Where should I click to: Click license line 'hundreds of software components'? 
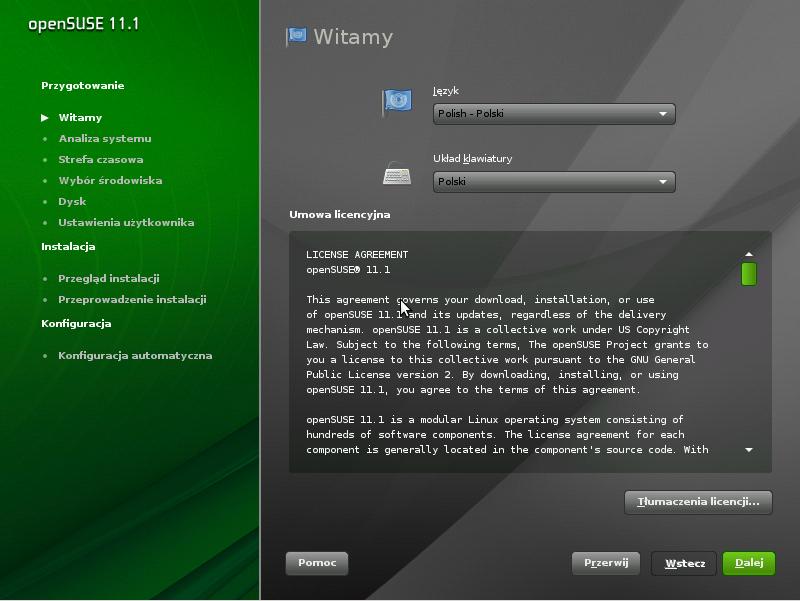click(495, 435)
